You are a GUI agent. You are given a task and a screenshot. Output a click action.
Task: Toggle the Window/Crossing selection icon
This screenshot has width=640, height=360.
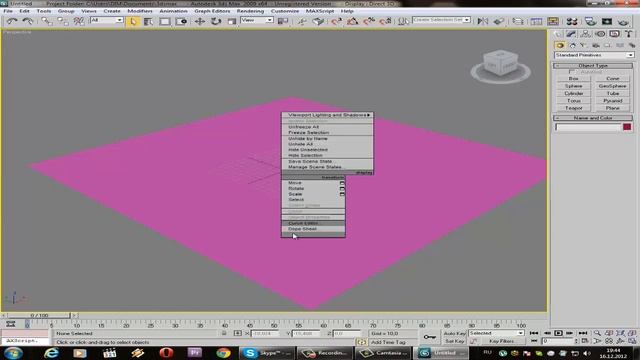tap(181, 21)
